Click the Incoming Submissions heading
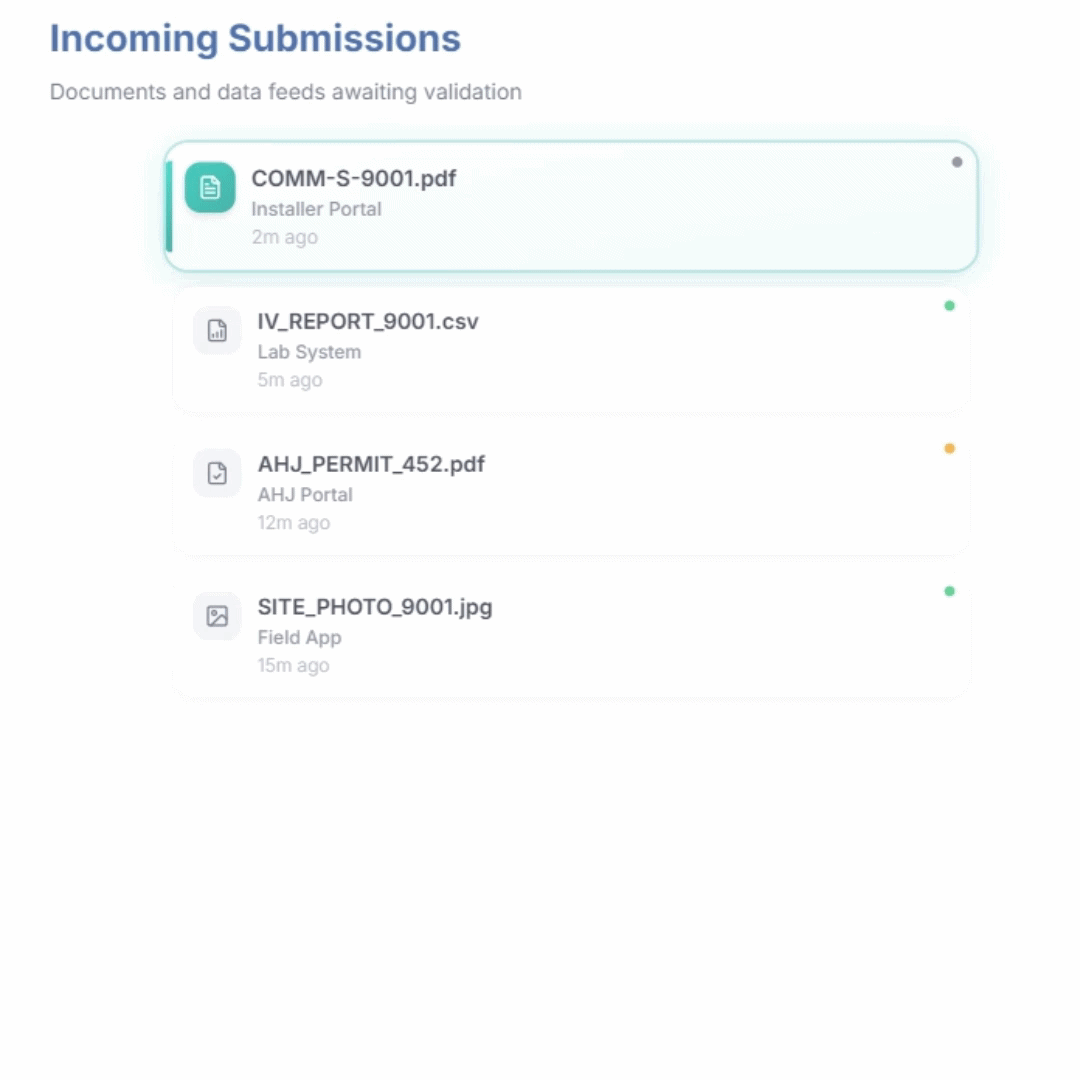 point(255,39)
